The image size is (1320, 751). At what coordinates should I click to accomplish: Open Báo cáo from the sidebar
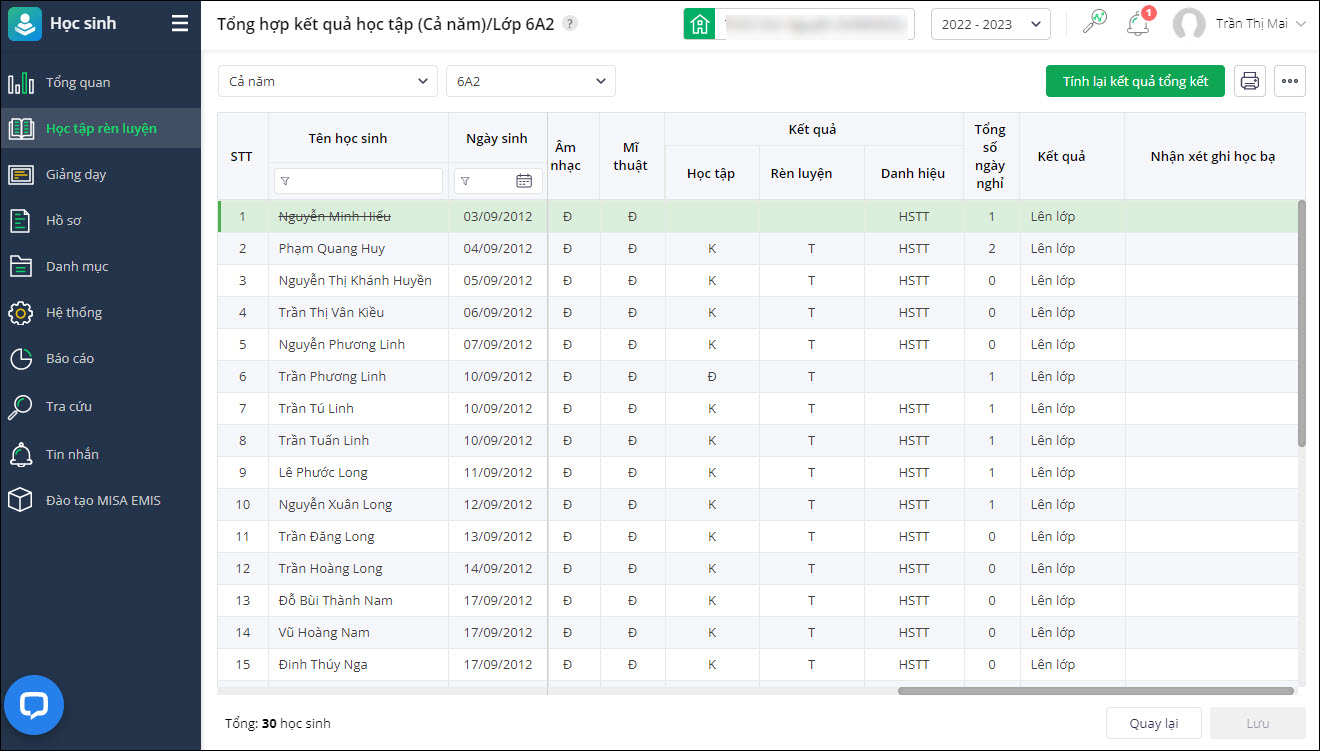point(70,358)
